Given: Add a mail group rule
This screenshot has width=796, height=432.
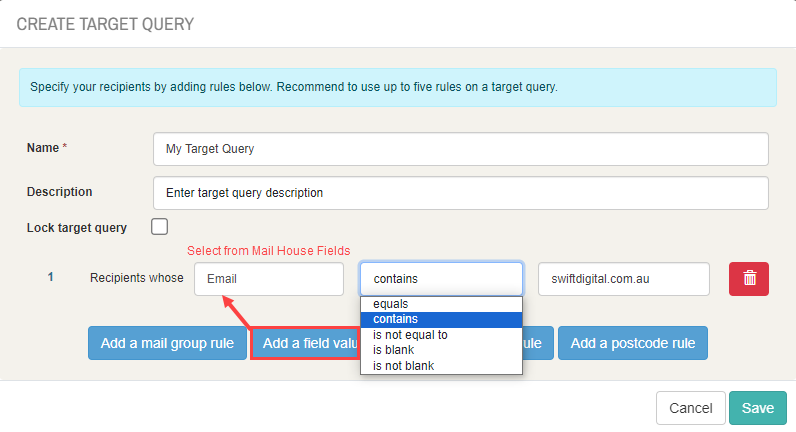Looking at the screenshot, I should [167, 343].
